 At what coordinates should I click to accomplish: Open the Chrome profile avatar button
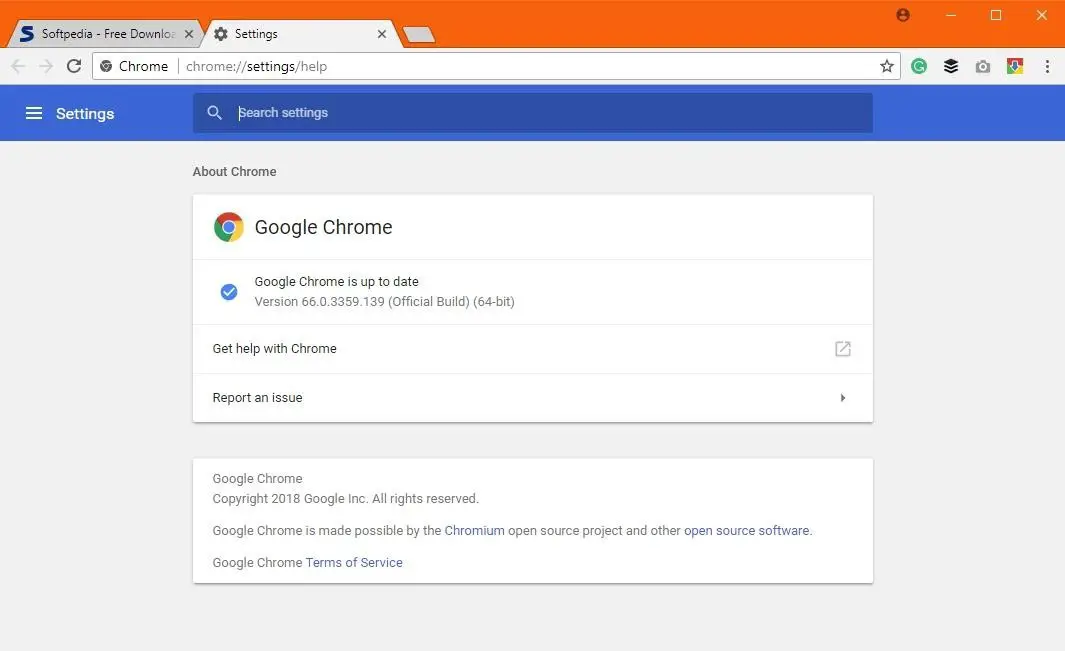pyautogui.click(x=903, y=15)
